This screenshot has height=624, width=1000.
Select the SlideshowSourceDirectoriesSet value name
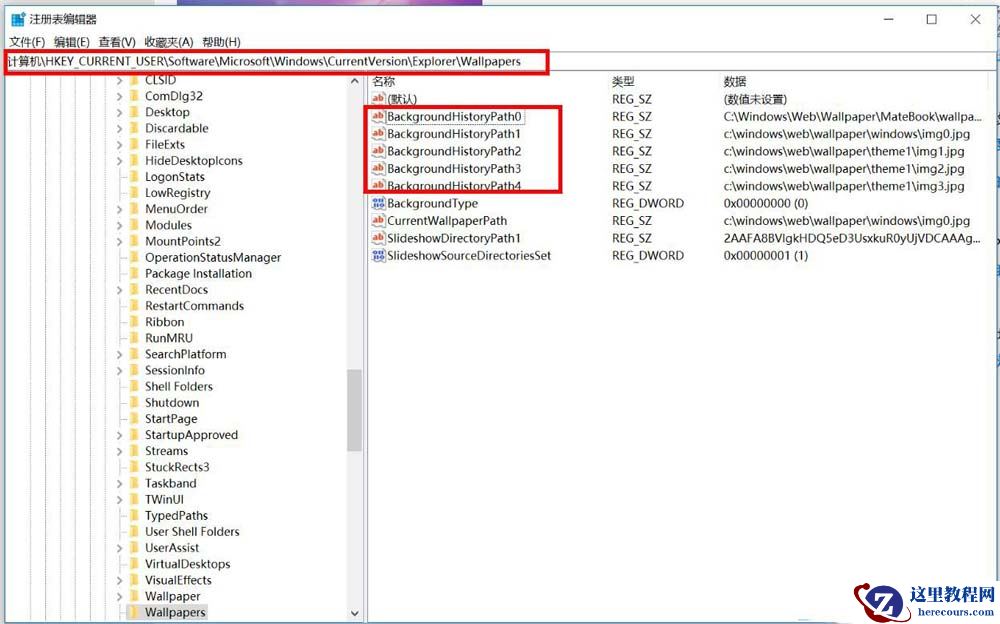point(469,255)
